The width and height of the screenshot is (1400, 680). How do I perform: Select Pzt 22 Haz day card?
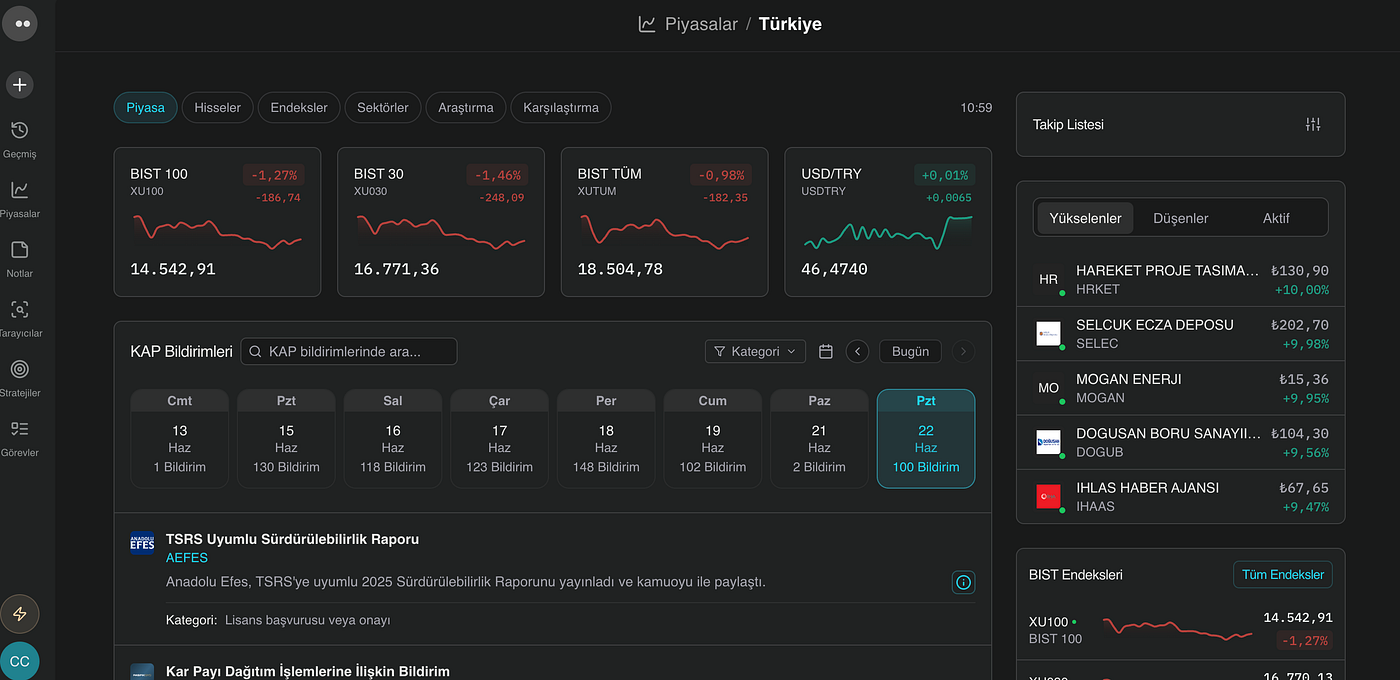point(926,439)
